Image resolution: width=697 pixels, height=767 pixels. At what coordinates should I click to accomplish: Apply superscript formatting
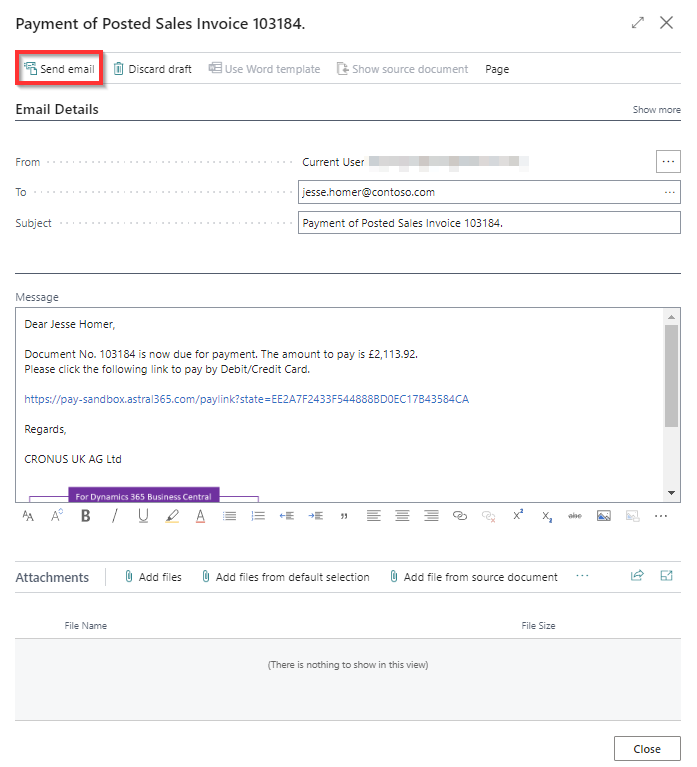(x=518, y=516)
